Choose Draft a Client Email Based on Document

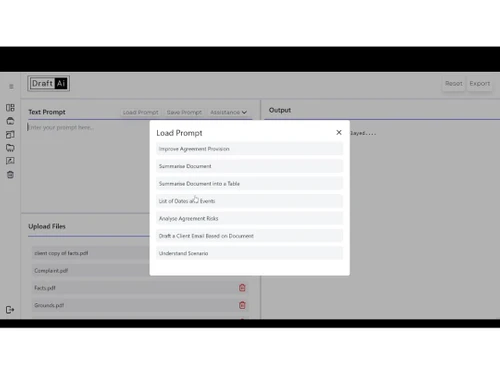(249, 236)
